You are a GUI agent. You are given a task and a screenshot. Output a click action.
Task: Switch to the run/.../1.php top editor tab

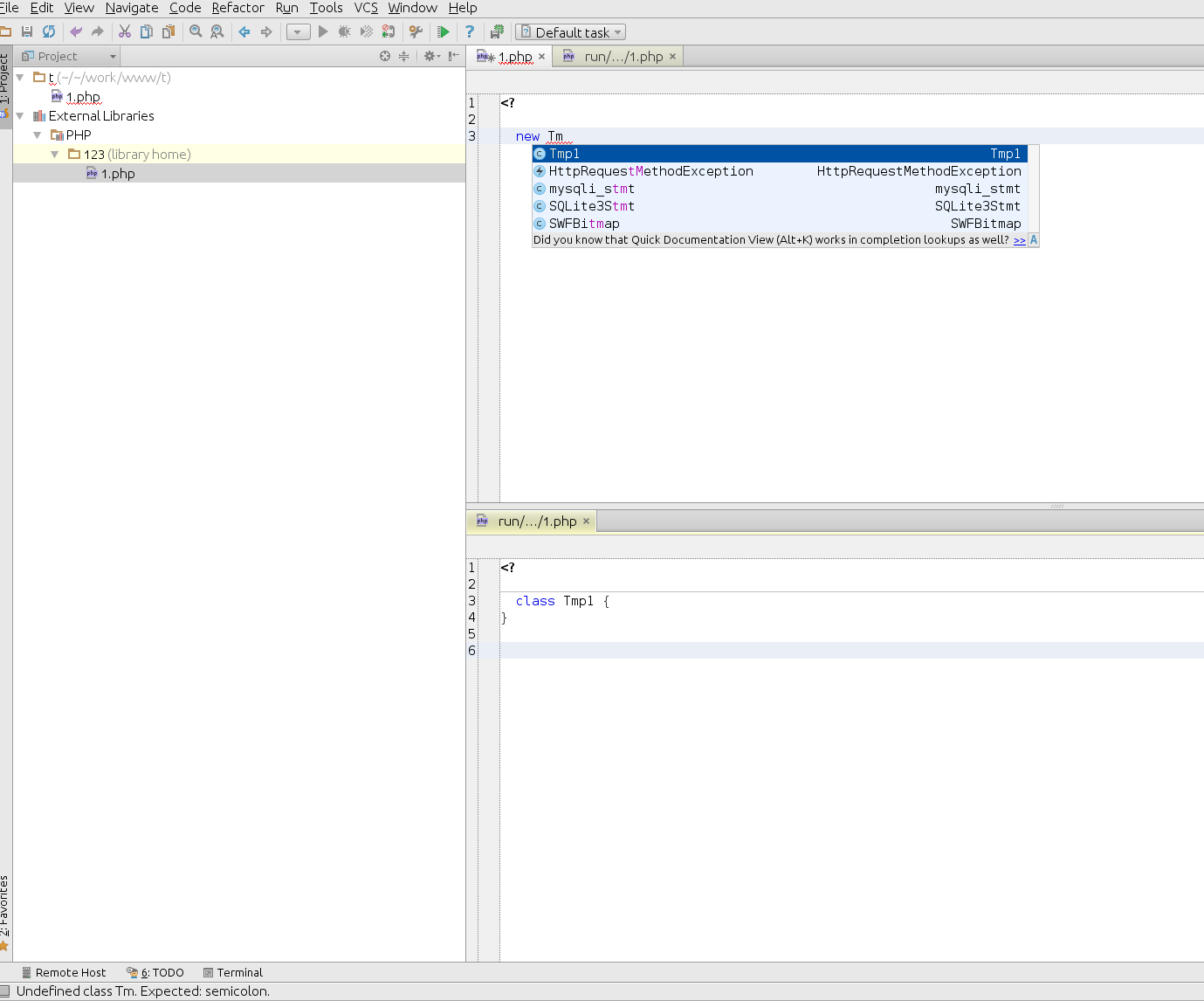[x=623, y=57]
